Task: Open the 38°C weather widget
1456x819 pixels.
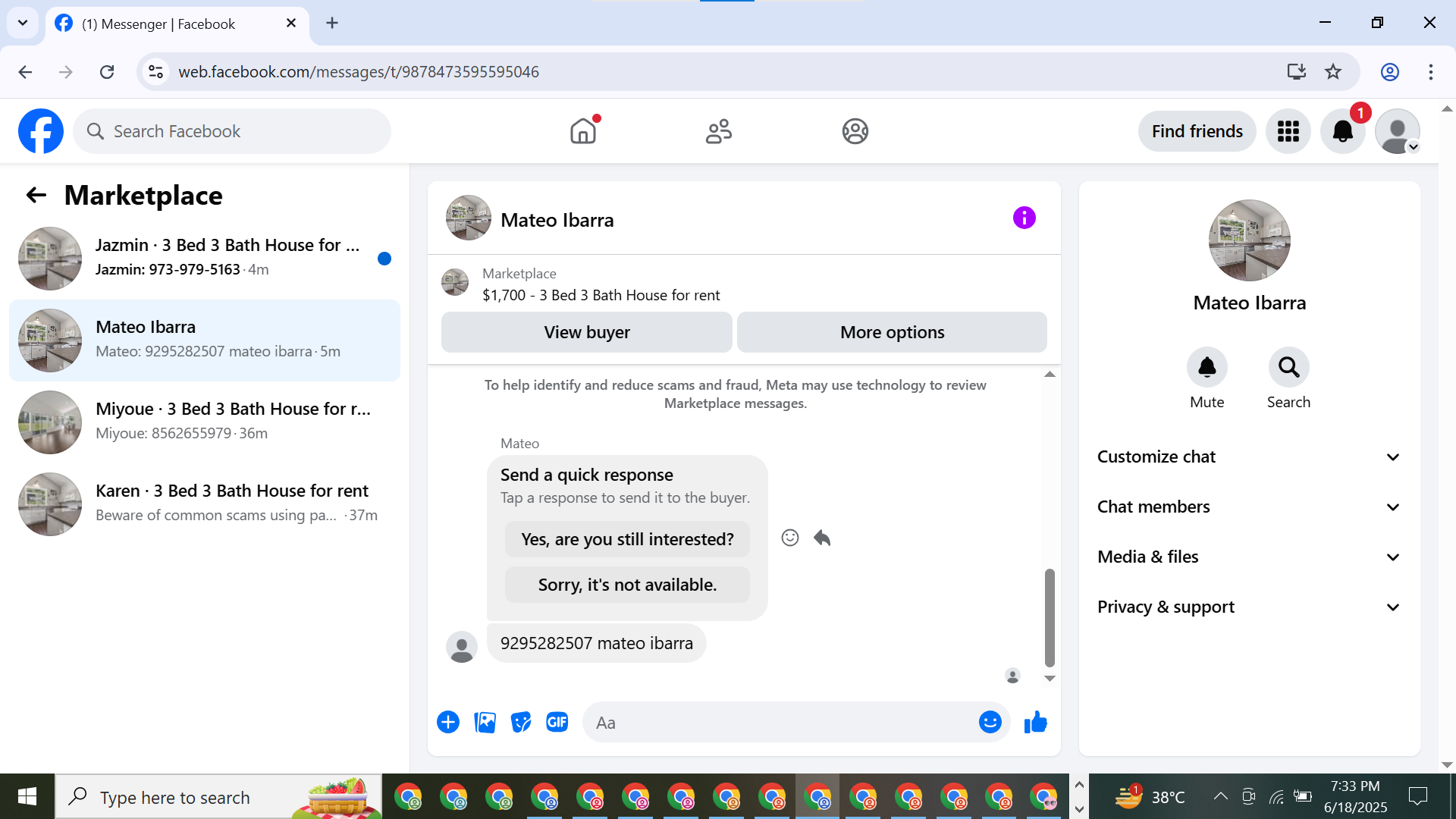Action: pyautogui.click(x=1150, y=796)
